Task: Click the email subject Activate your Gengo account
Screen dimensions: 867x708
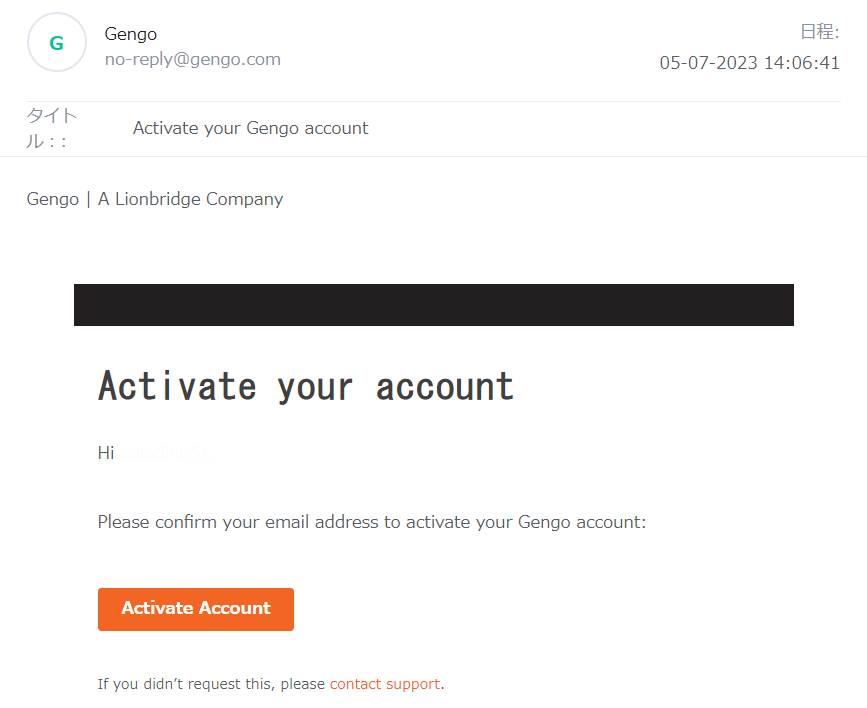Action: pos(250,128)
